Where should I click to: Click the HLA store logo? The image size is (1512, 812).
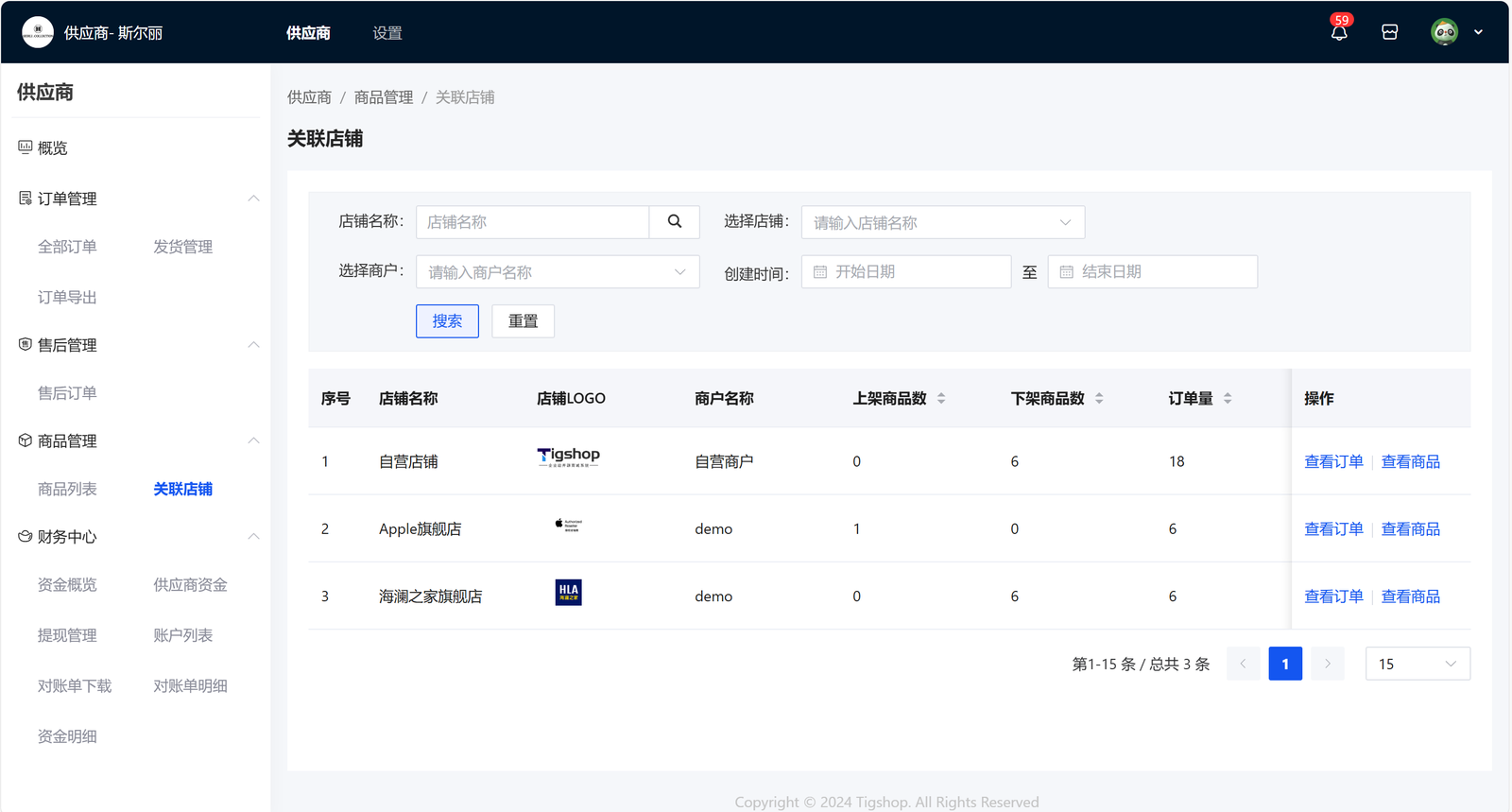(x=568, y=593)
